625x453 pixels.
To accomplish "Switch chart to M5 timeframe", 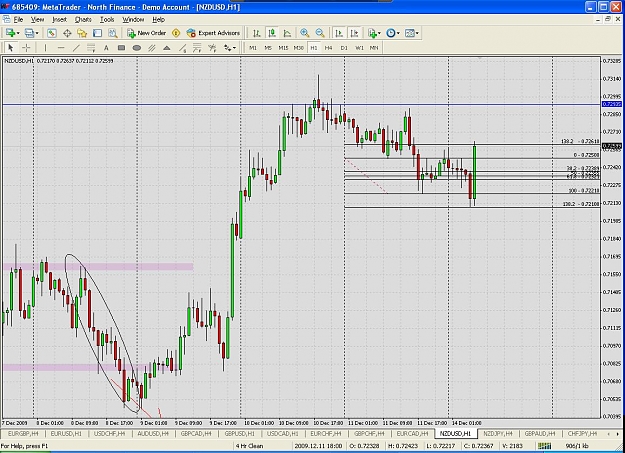I will tap(268, 48).
